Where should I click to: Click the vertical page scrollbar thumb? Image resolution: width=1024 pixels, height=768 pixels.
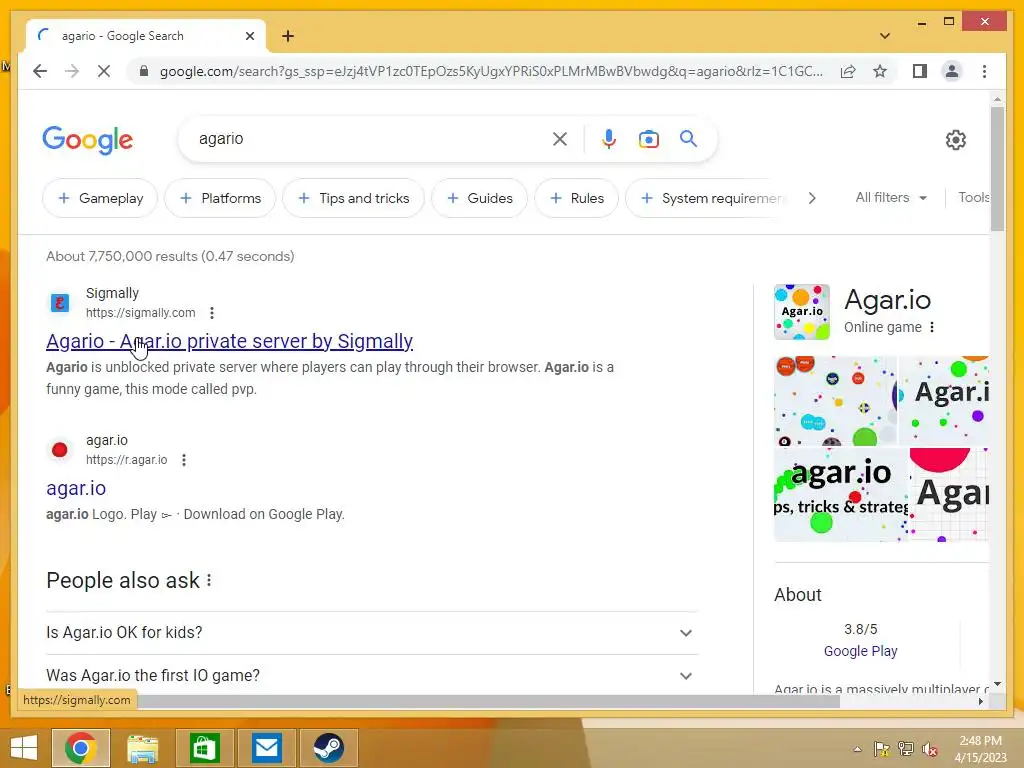[997, 168]
